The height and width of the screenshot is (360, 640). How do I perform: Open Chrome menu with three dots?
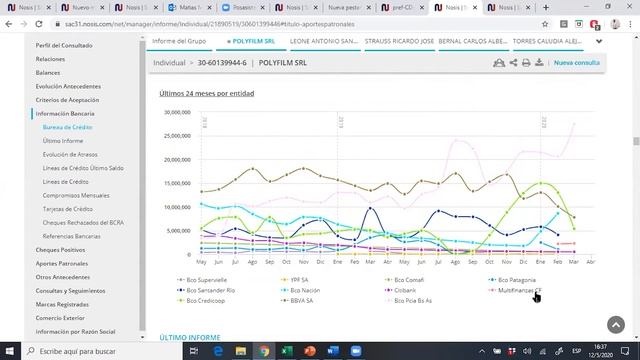(630, 24)
